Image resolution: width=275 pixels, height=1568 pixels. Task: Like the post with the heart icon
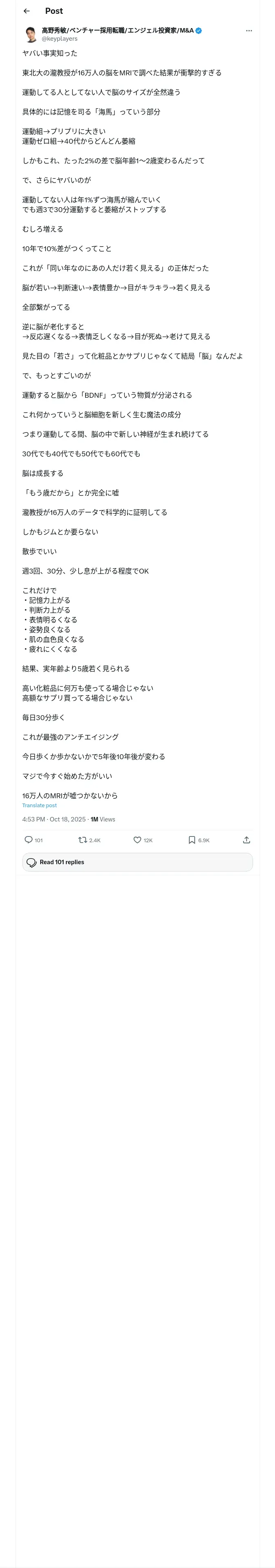(137, 839)
